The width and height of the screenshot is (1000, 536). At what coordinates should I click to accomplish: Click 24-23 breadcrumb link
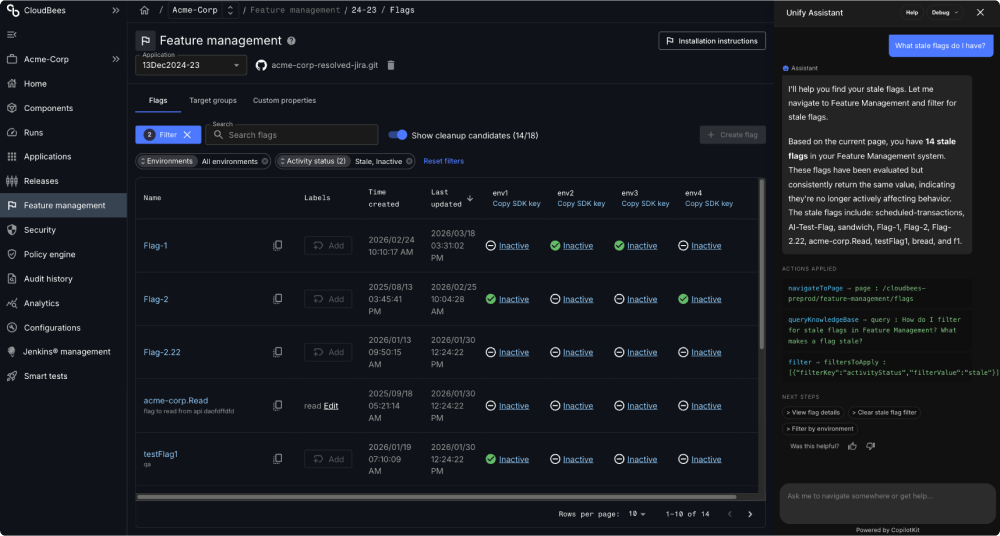click(364, 10)
